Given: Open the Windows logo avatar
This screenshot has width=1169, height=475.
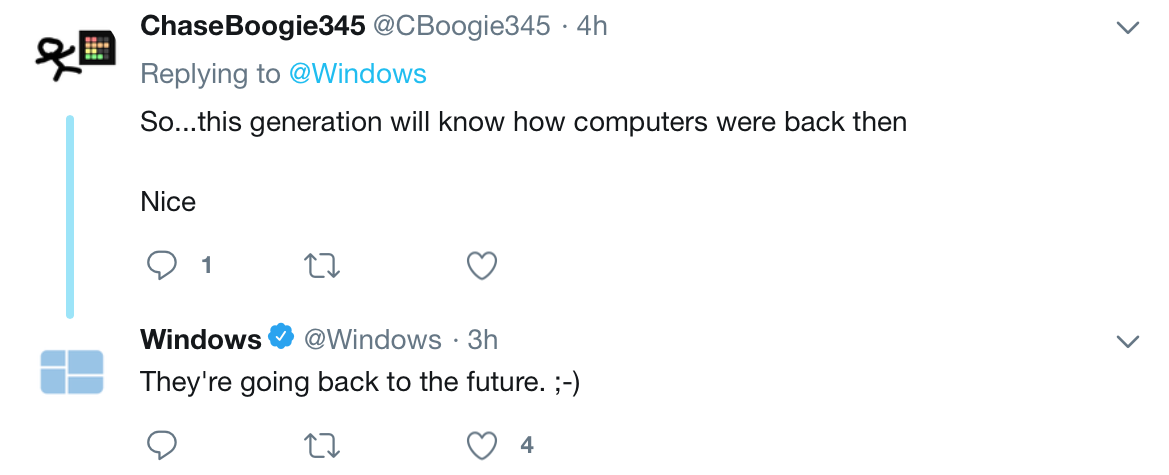Looking at the screenshot, I should (72, 371).
